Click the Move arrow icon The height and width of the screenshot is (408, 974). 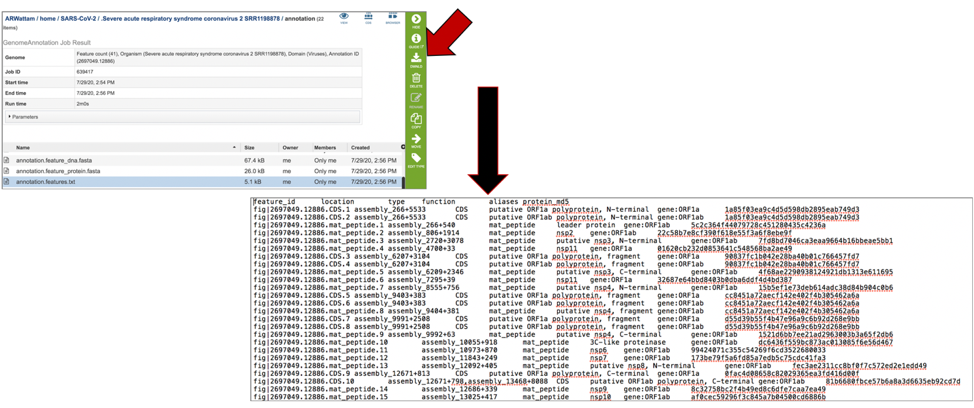(x=416, y=141)
